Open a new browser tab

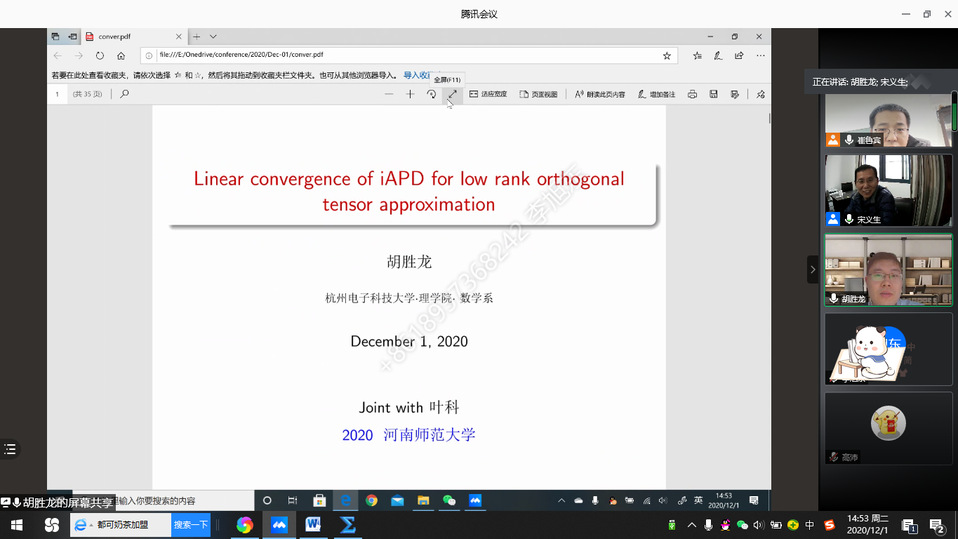pos(197,37)
